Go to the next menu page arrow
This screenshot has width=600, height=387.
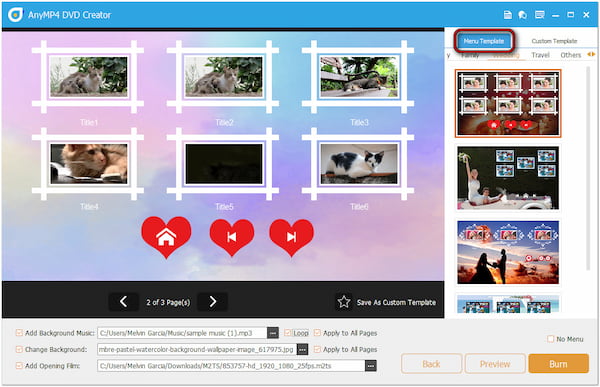click(x=213, y=302)
